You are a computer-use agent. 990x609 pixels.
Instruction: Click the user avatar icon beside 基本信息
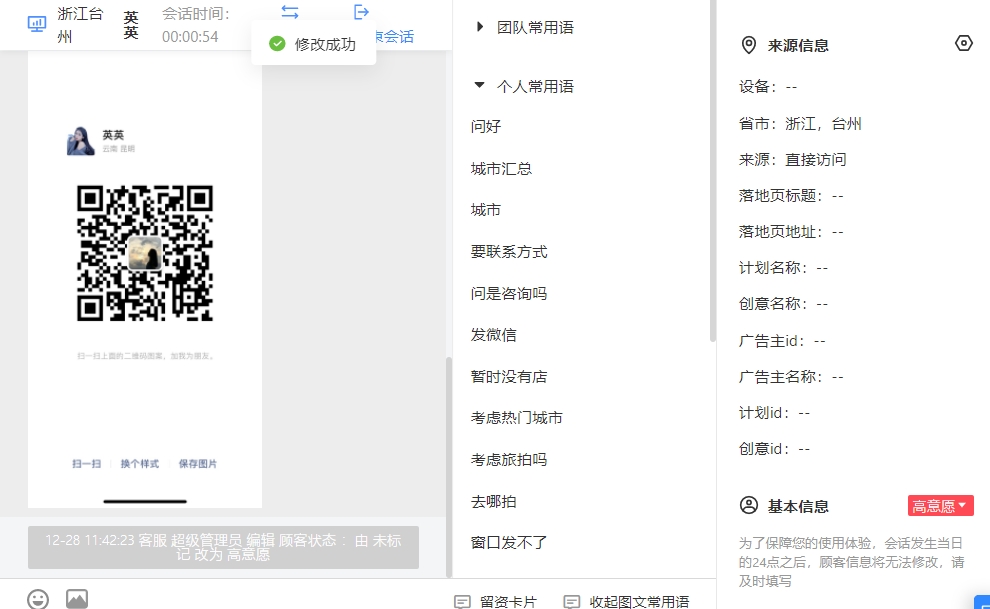point(749,506)
